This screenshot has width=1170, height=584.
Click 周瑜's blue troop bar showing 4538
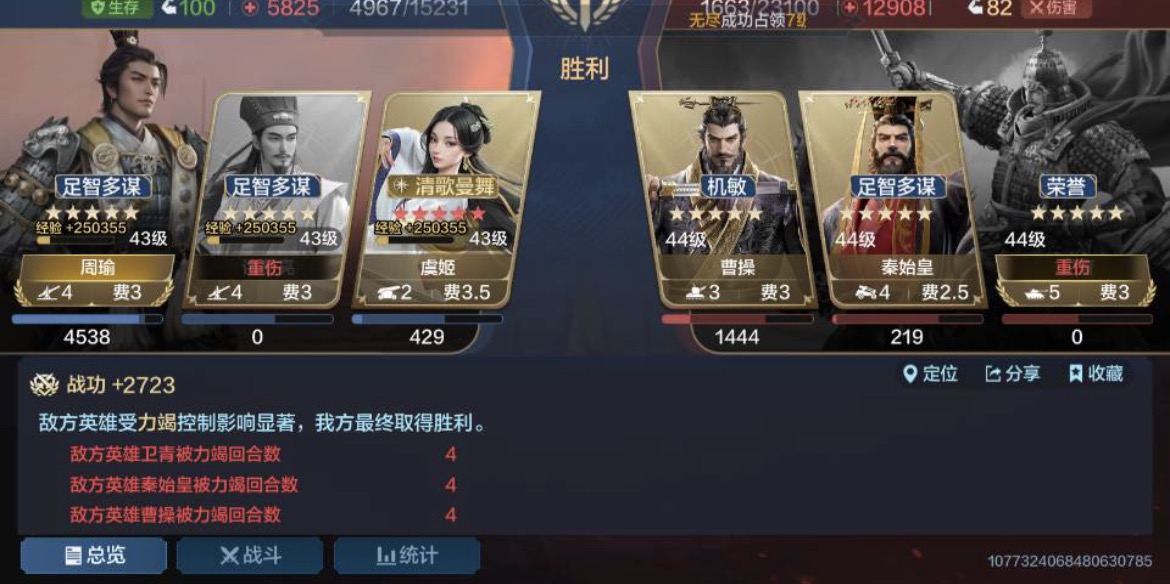point(87,318)
